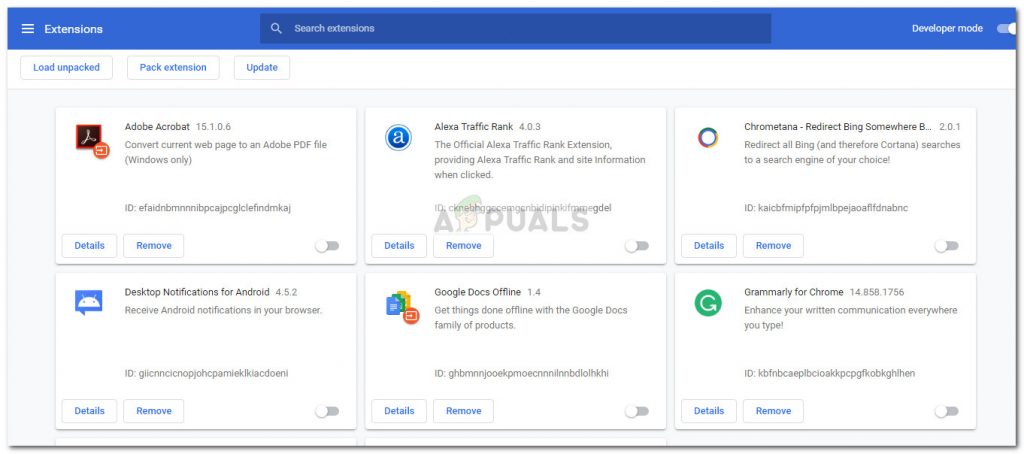Click Grammarly version 14.858.1756

tap(876, 292)
